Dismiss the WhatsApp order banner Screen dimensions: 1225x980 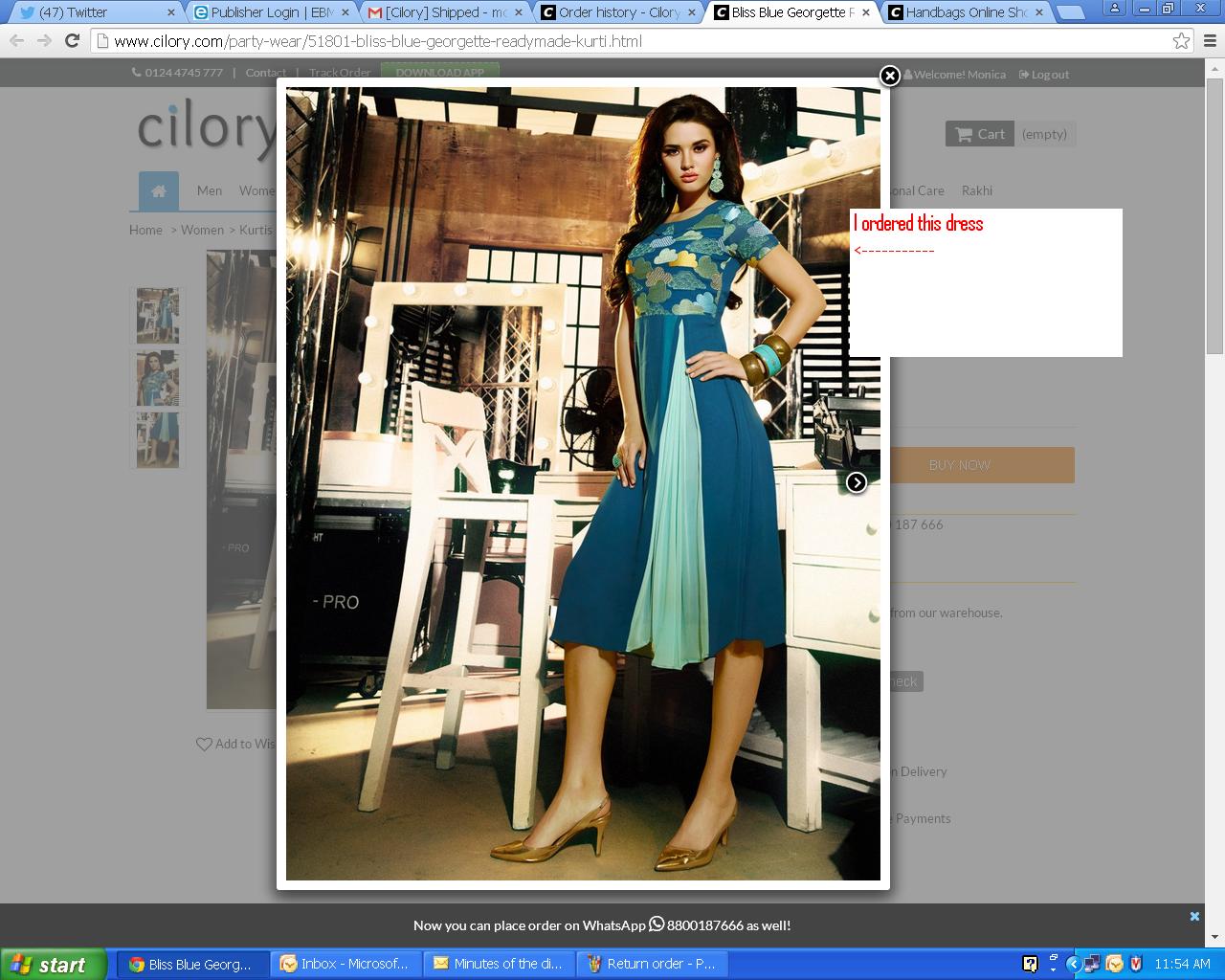[1194, 916]
